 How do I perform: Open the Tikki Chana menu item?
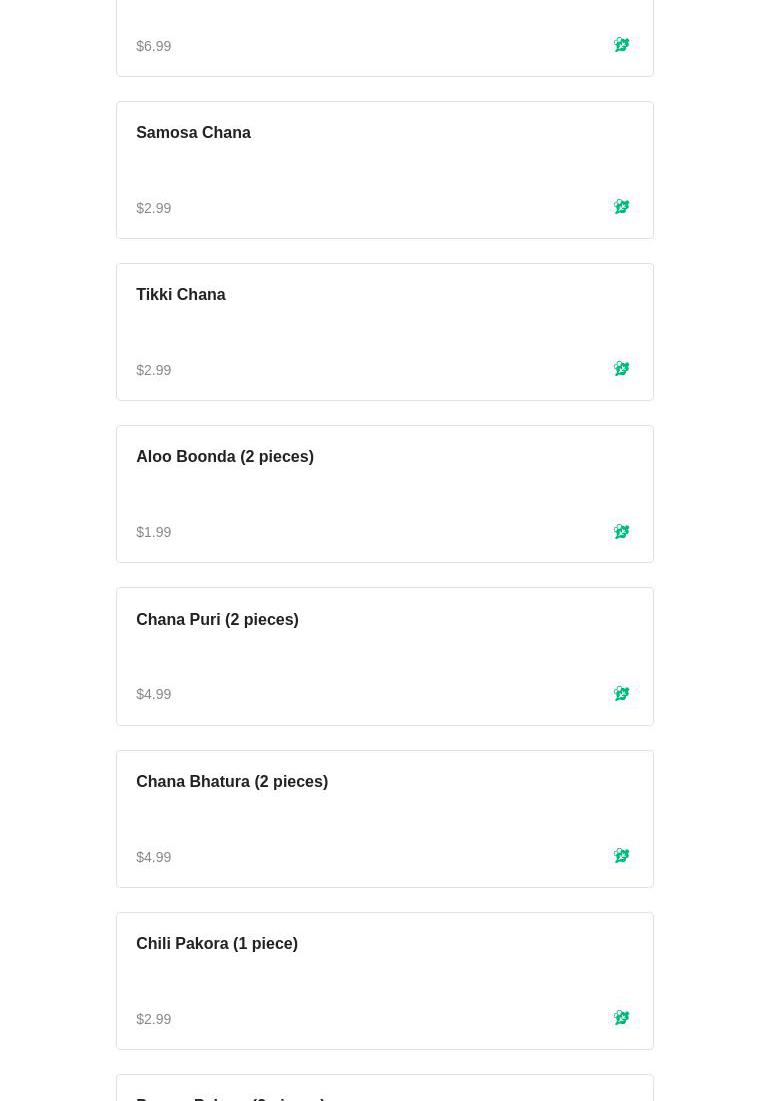point(181,295)
